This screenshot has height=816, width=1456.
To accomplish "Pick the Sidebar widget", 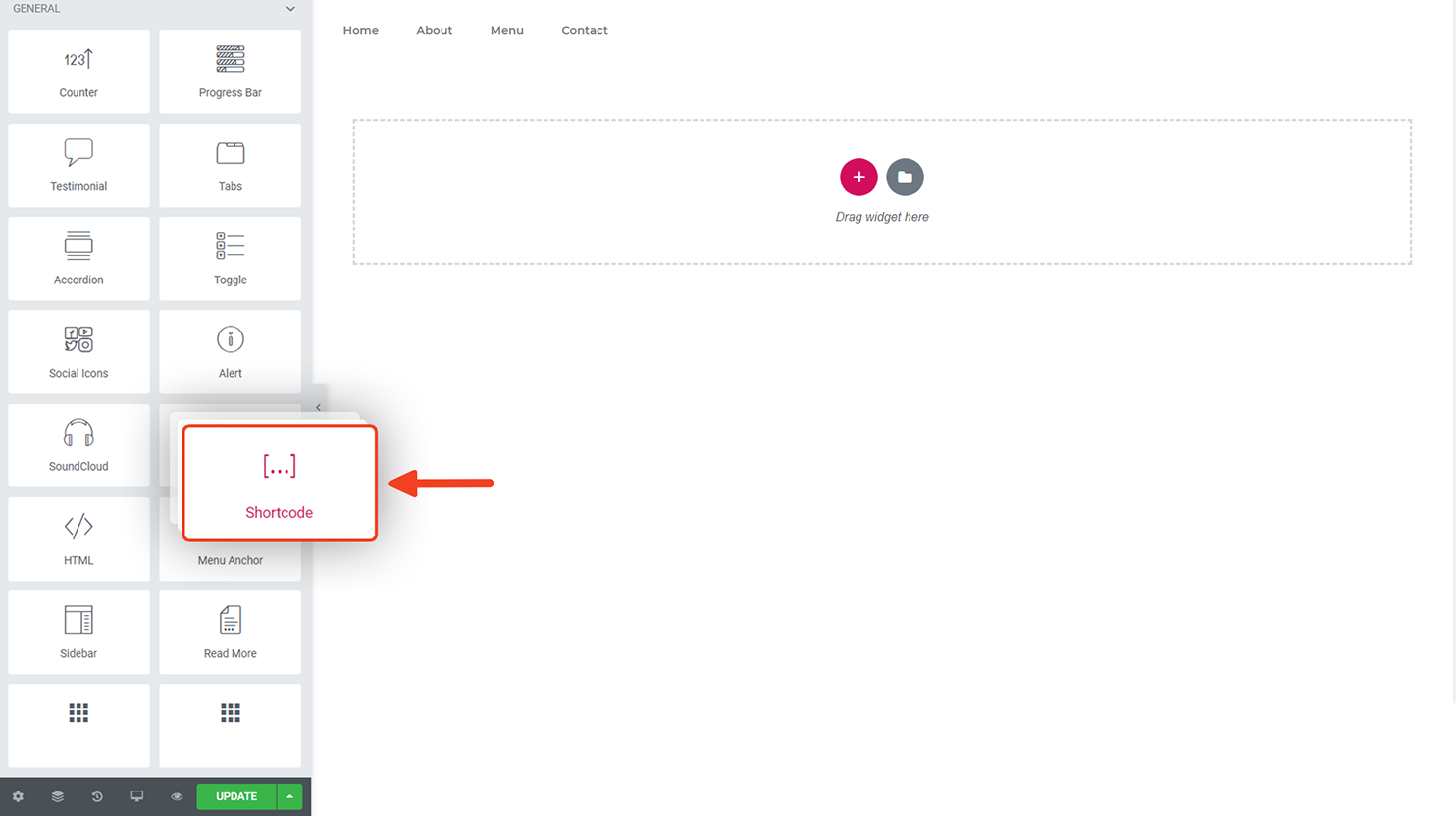I will pyautogui.click(x=78, y=633).
